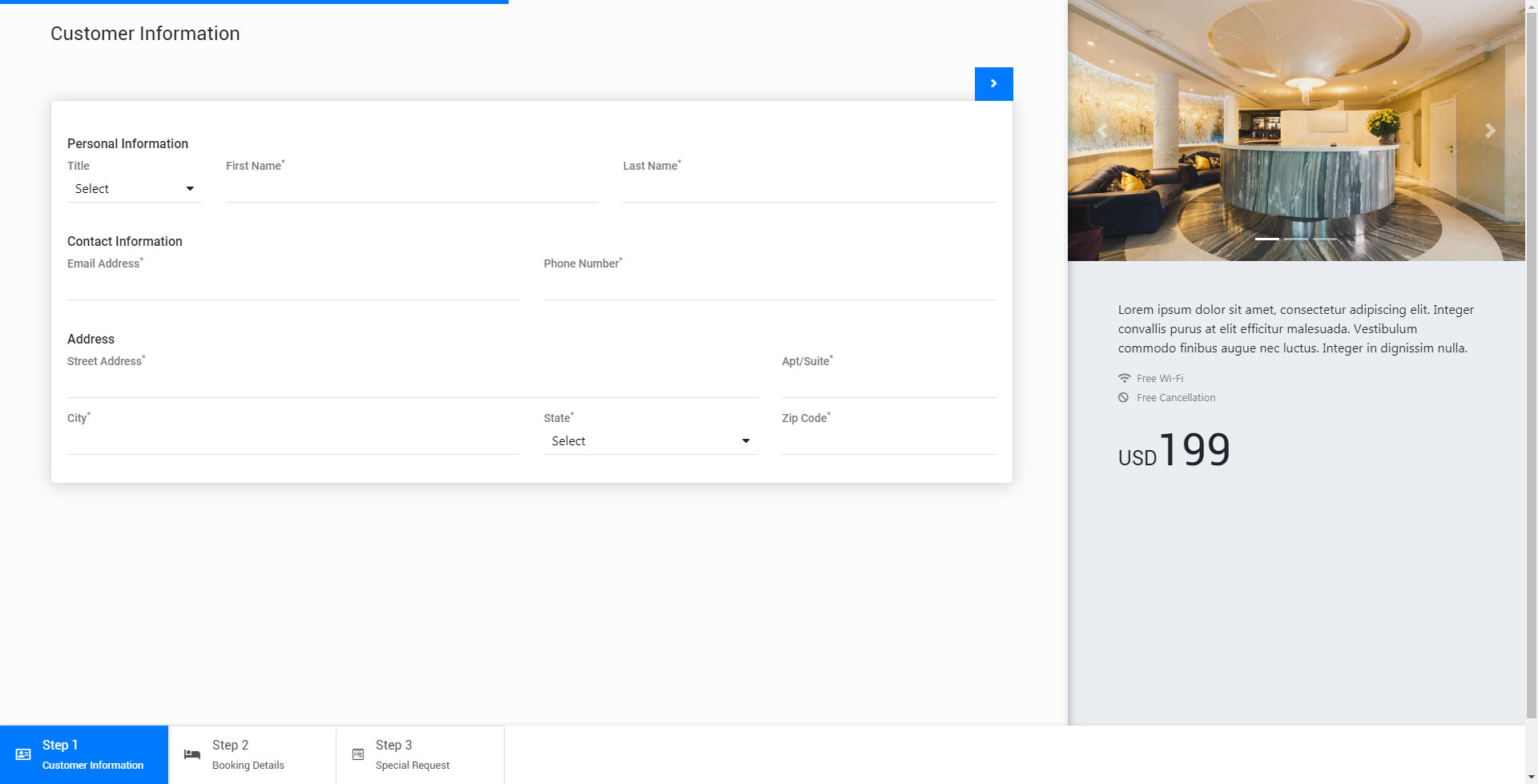This screenshot has width=1538, height=784.
Task: Click the Address section label
Action: coord(91,339)
